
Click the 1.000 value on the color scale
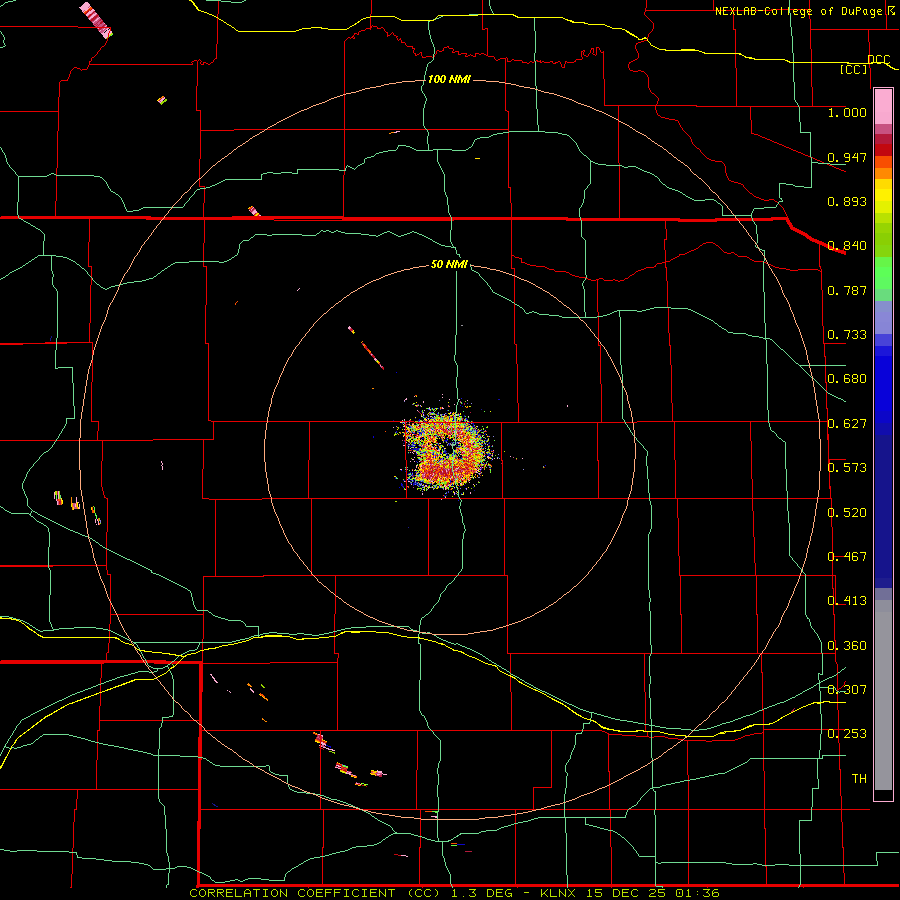[x=847, y=112]
